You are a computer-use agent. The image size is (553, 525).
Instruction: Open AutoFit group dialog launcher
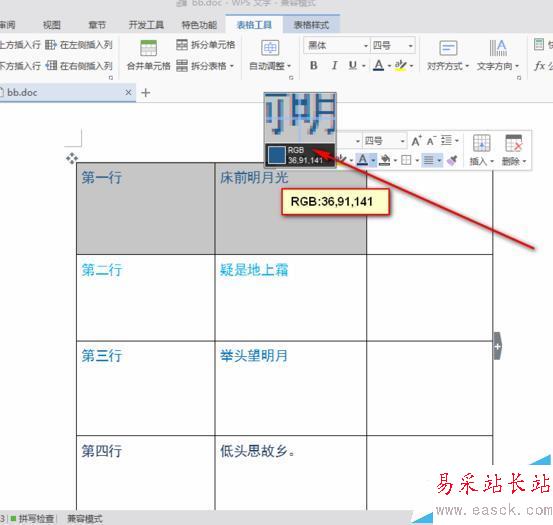pos(291,78)
